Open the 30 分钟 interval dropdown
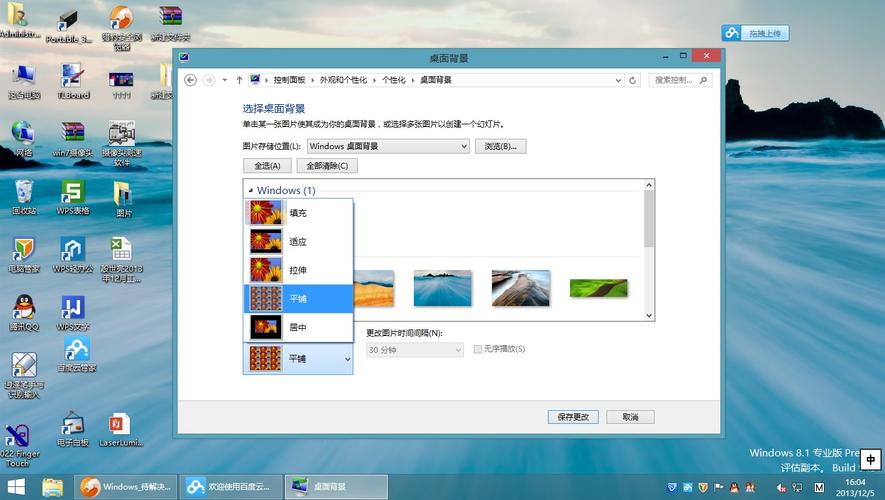 pyautogui.click(x=415, y=350)
